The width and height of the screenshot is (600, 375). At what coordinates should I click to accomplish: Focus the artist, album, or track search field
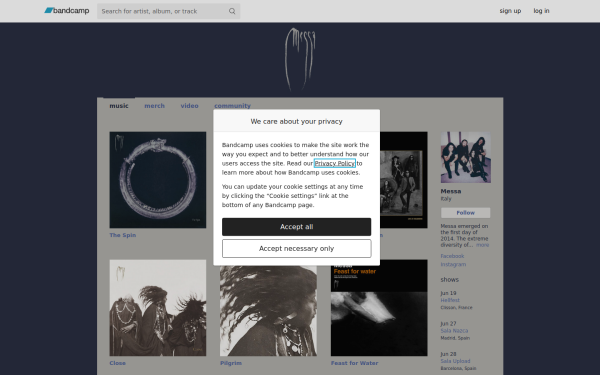[x=168, y=11]
